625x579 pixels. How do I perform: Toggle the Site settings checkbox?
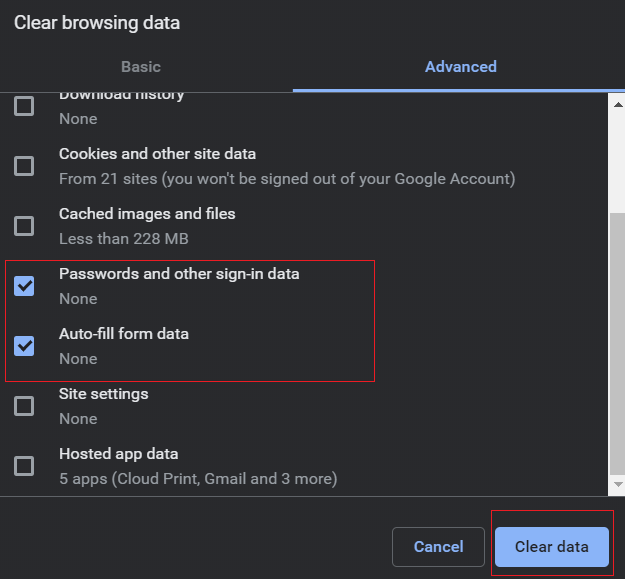(x=24, y=406)
